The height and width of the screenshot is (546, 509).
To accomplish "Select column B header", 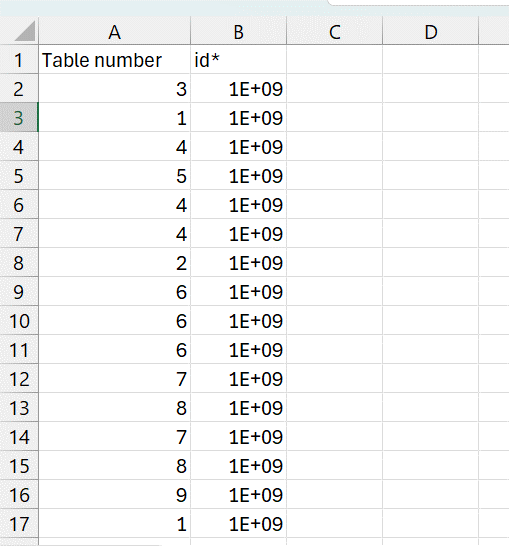I will click(x=238, y=31).
